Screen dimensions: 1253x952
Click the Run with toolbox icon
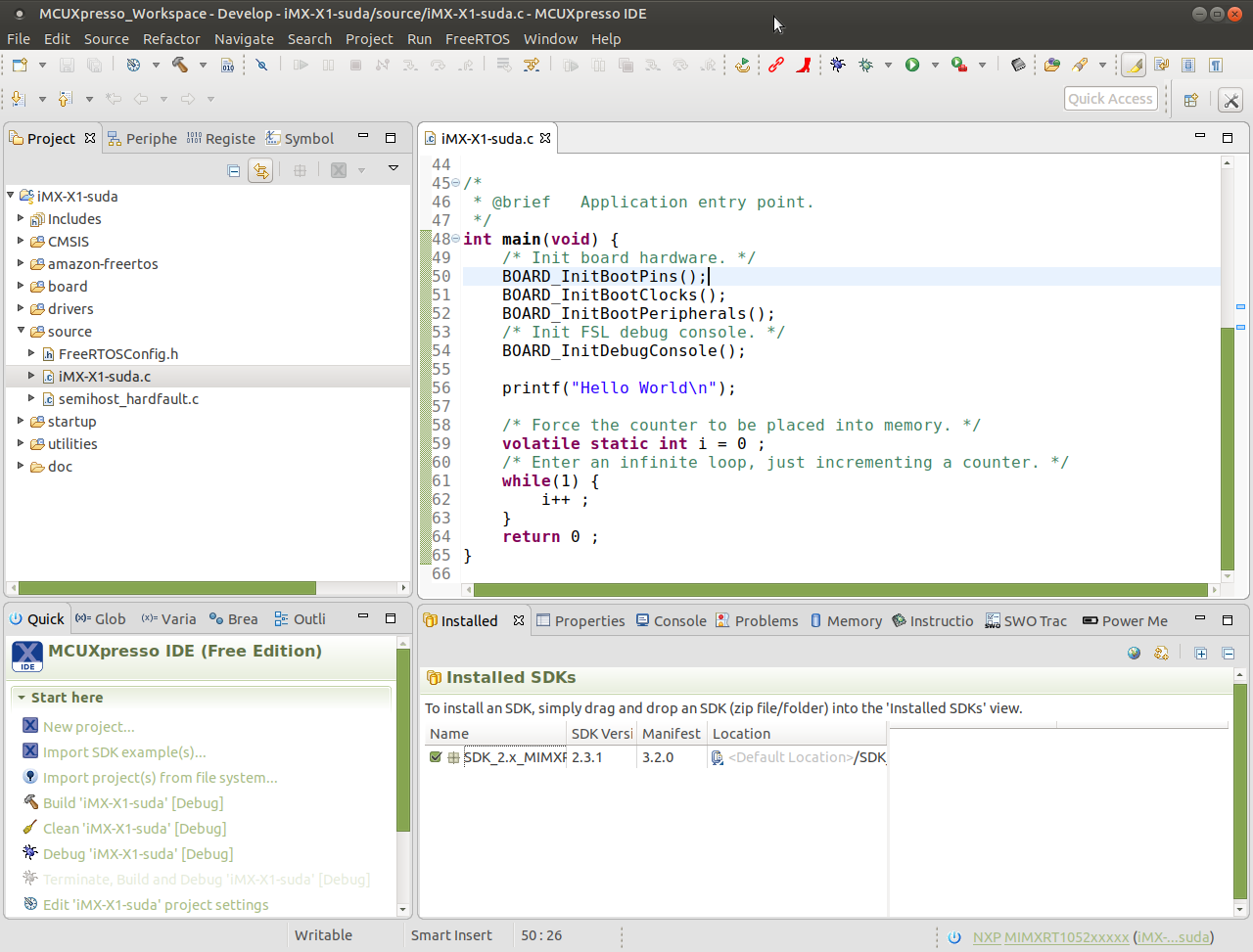click(x=959, y=65)
